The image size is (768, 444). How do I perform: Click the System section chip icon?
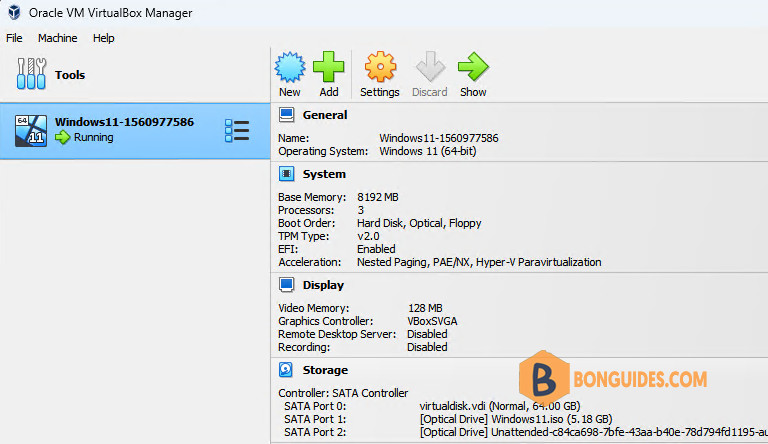tap(287, 174)
